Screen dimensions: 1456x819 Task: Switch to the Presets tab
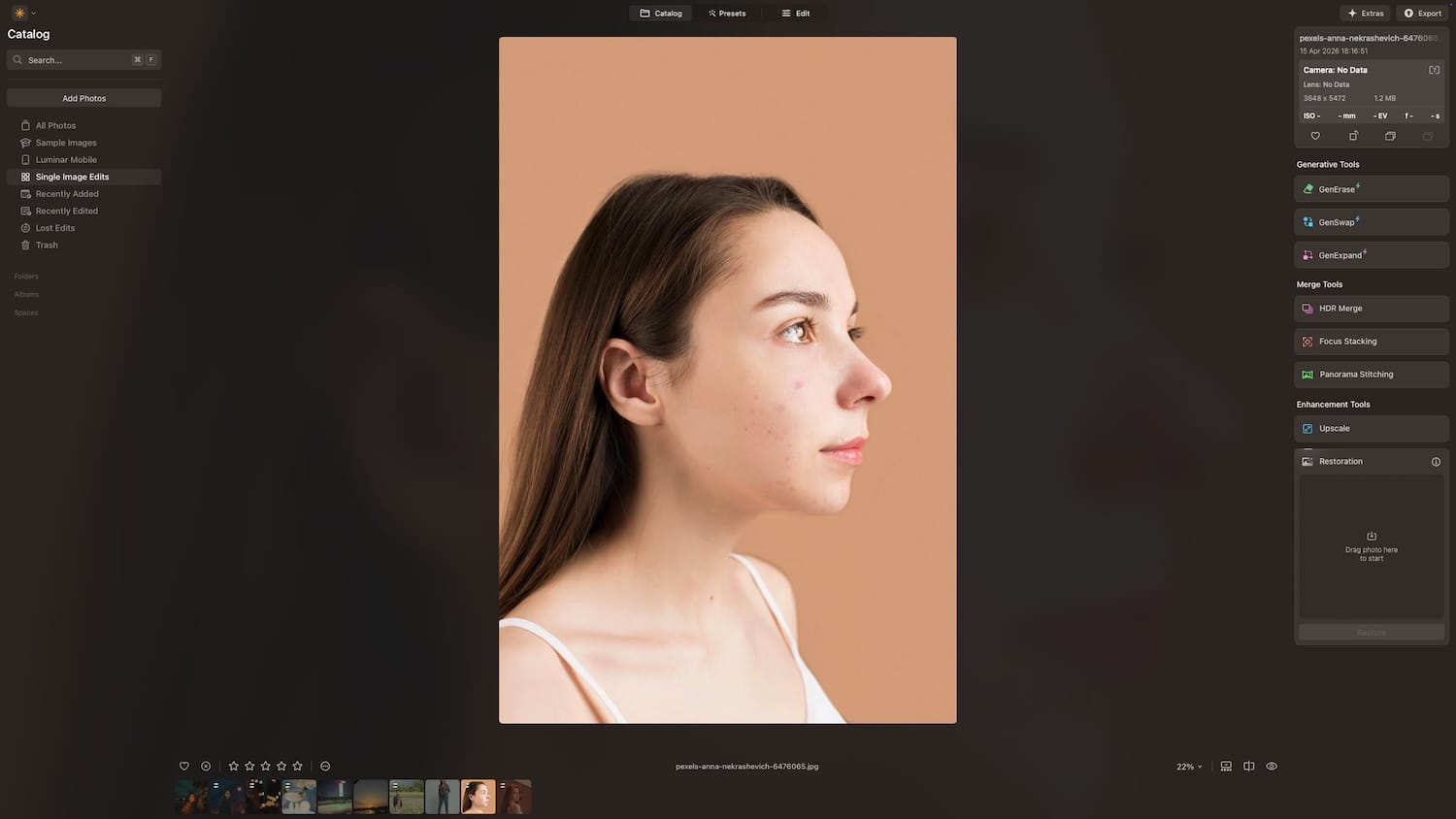tap(728, 13)
